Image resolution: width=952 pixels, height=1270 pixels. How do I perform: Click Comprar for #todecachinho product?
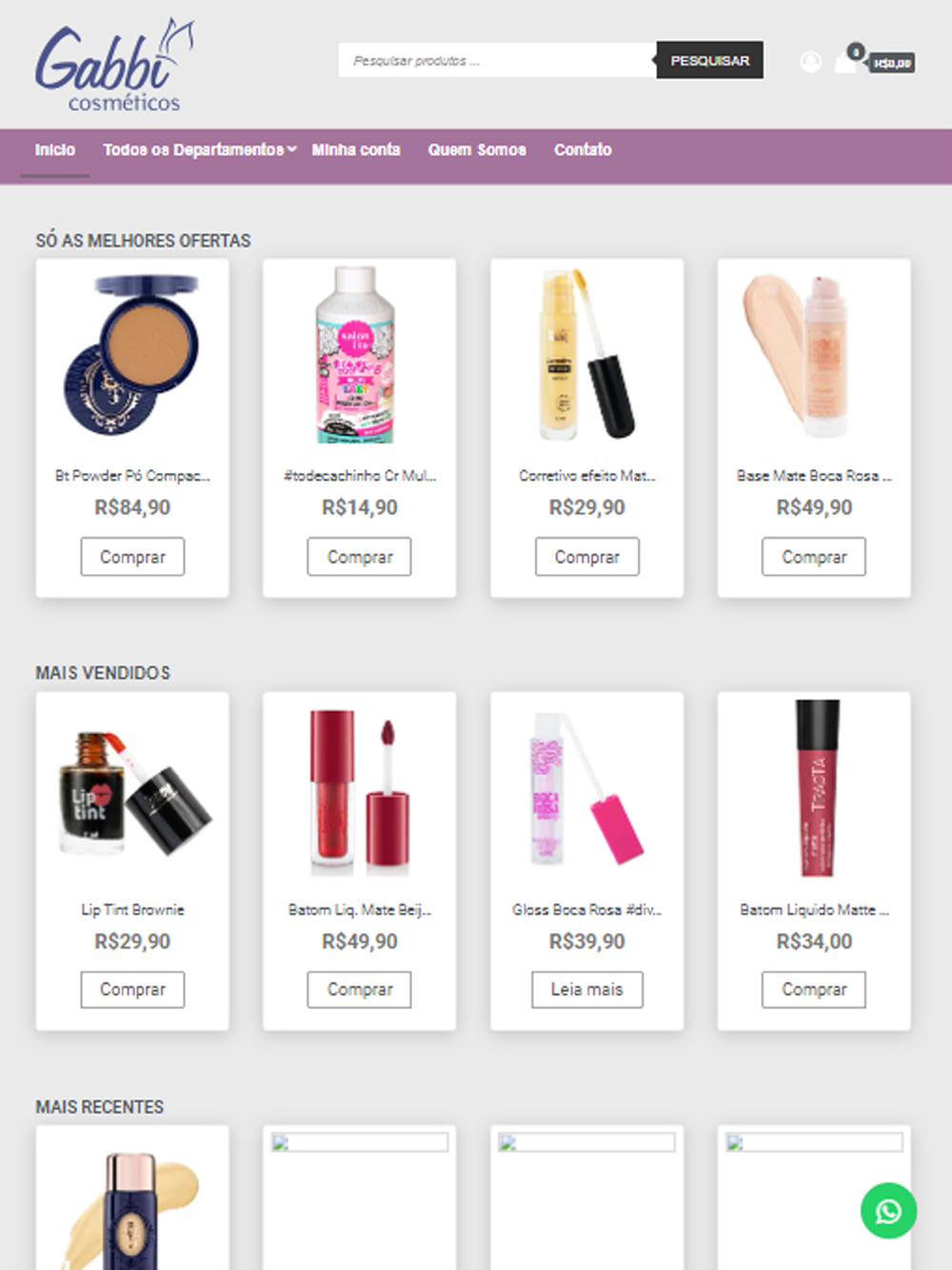click(359, 557)
